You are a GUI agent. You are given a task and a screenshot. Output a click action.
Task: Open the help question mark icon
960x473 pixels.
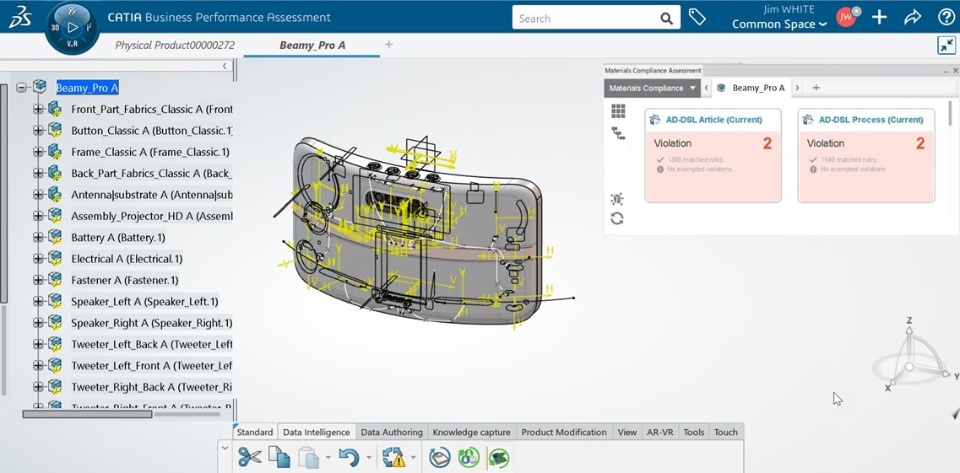[946, 17]
